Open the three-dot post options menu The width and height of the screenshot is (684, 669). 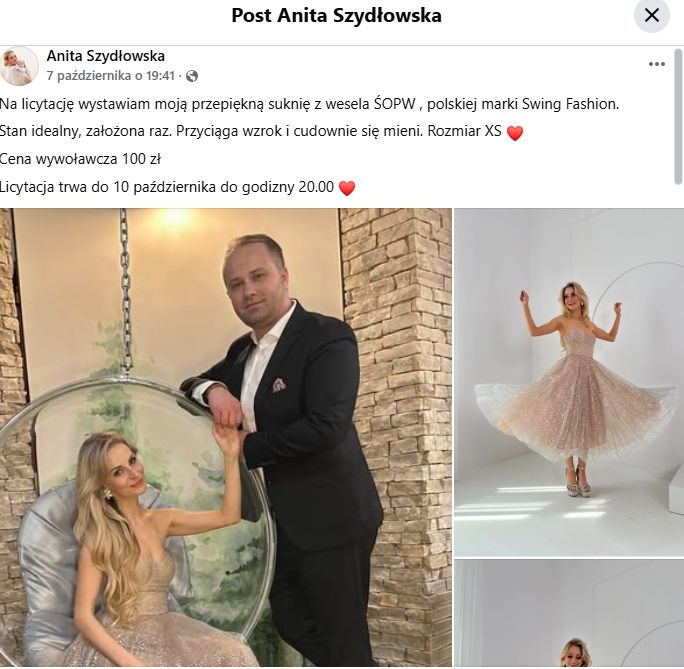click(x=657, y=64)
